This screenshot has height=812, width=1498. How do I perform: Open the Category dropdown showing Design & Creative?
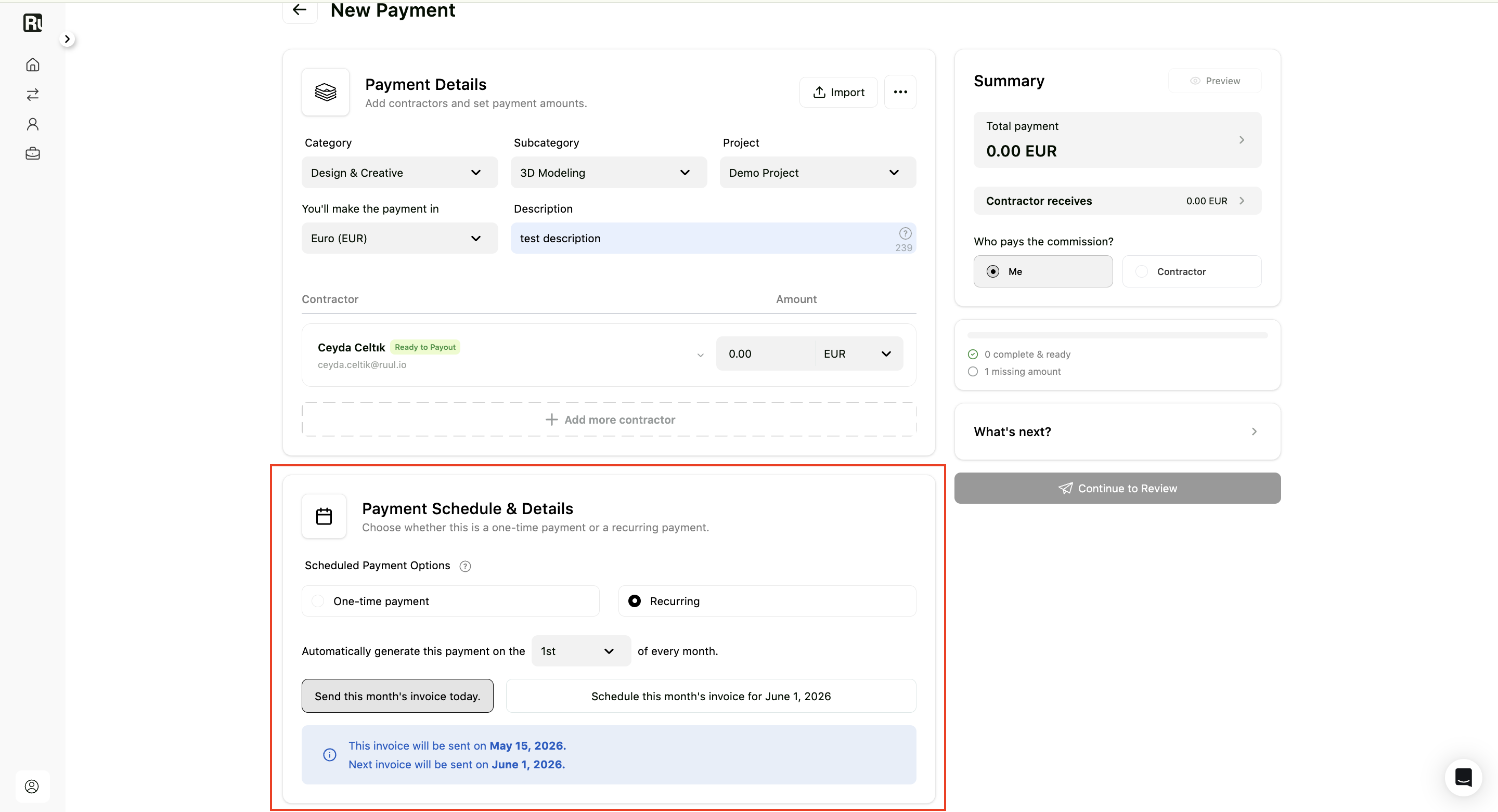[399, 173]
